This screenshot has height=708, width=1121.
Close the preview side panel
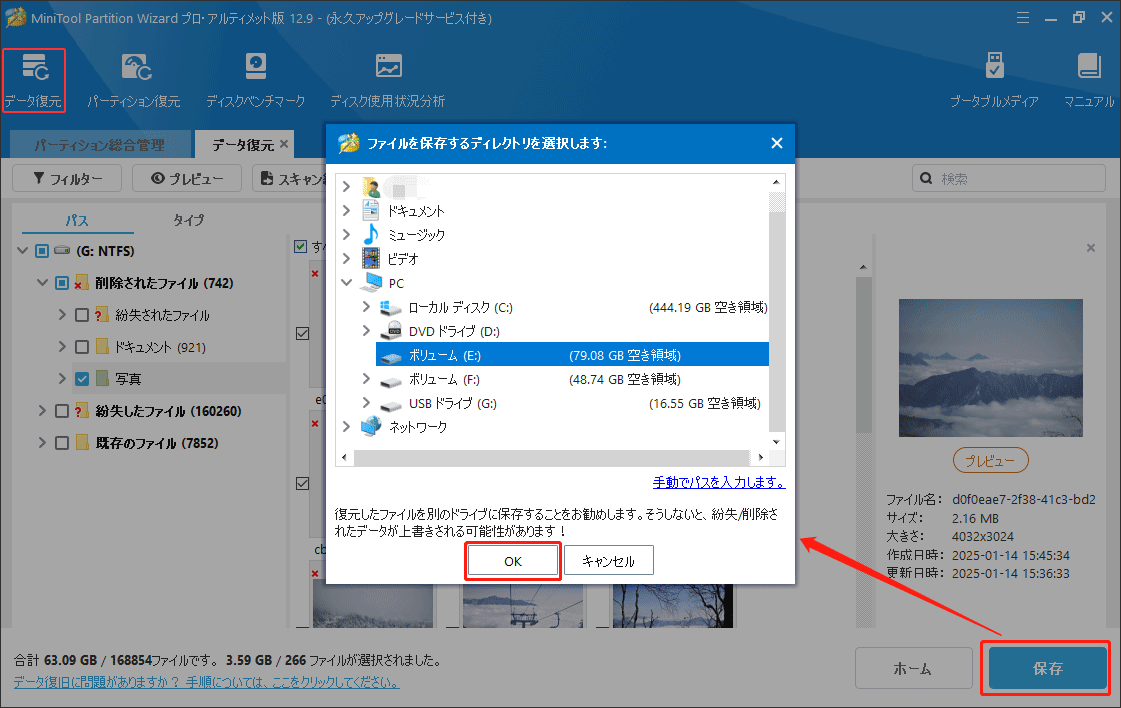(1090, 248)
